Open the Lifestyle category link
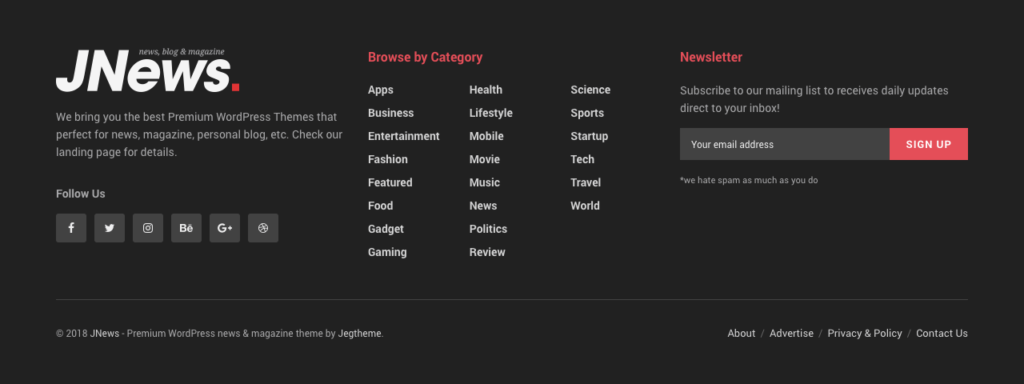1024x384 pixels. pyautogui.click(x=490, y=113)
